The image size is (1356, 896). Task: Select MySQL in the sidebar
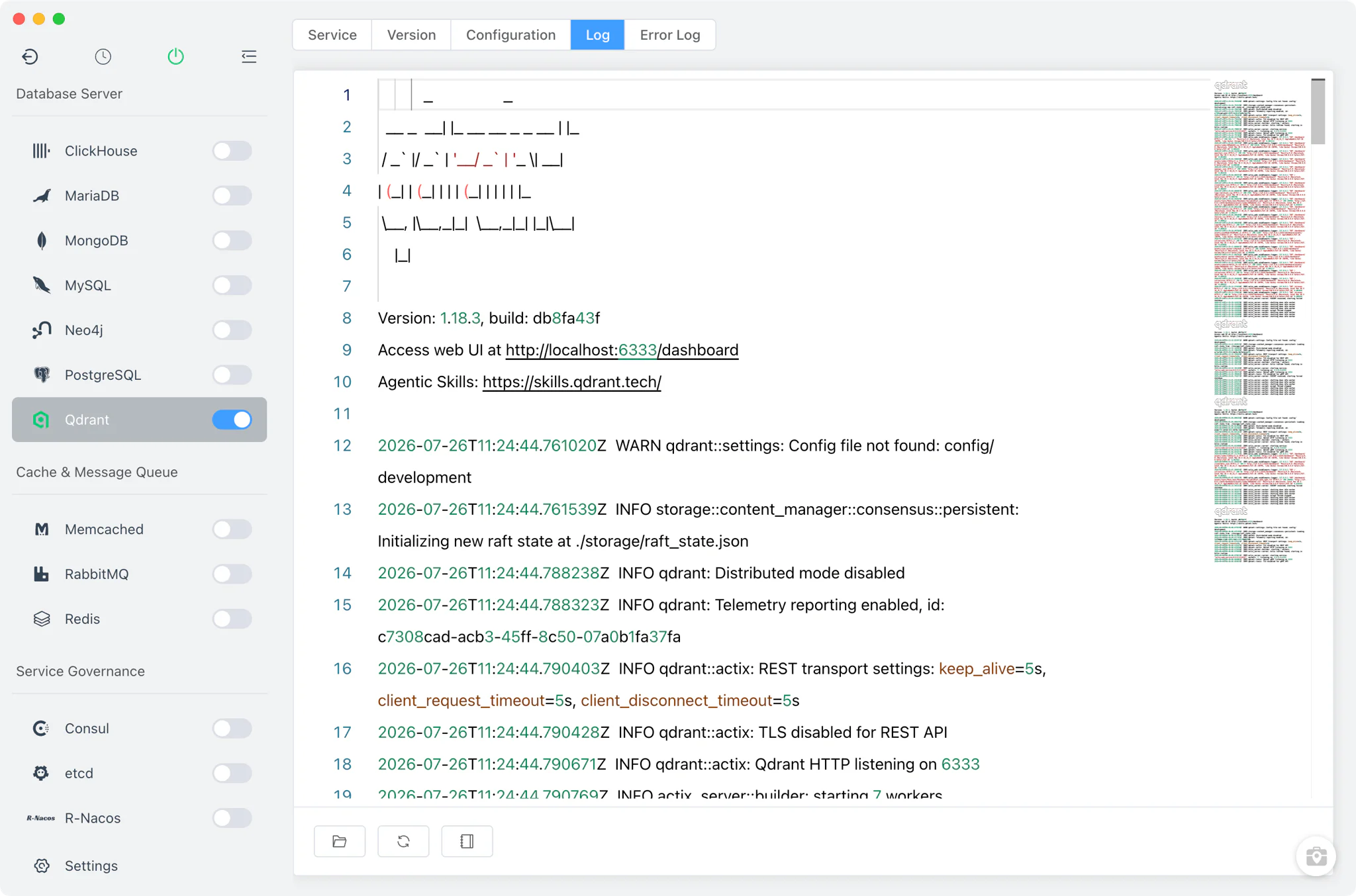point(139,285)
